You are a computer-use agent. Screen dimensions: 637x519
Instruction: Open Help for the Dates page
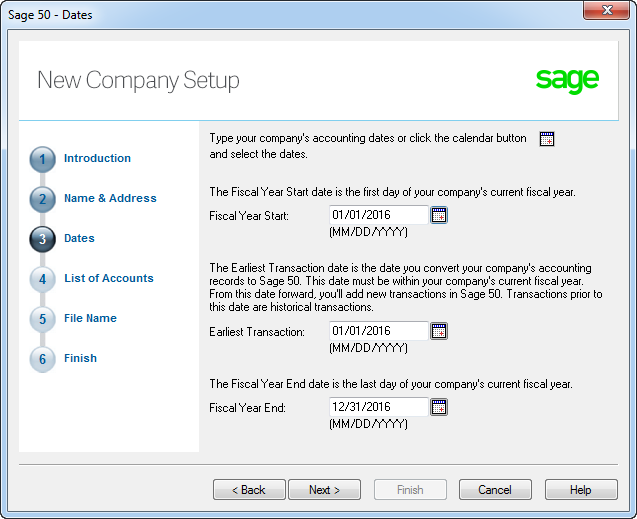(581, 490)
